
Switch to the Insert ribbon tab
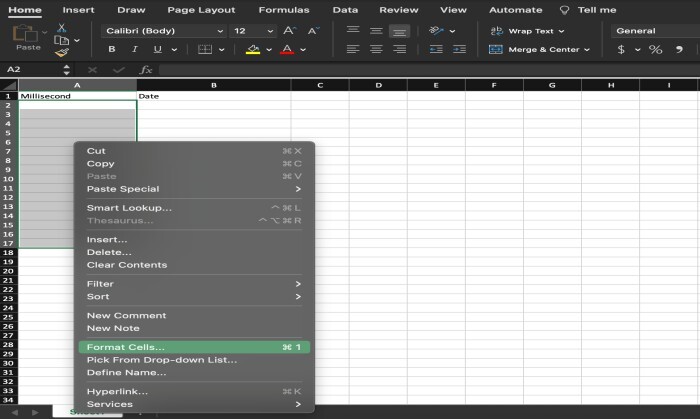point(78,10)
